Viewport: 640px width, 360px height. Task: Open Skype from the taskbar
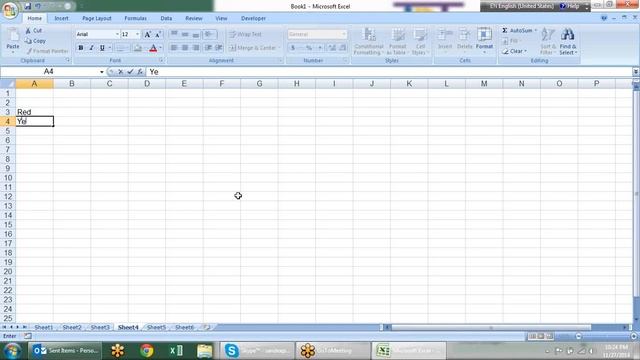coord(257,351)
